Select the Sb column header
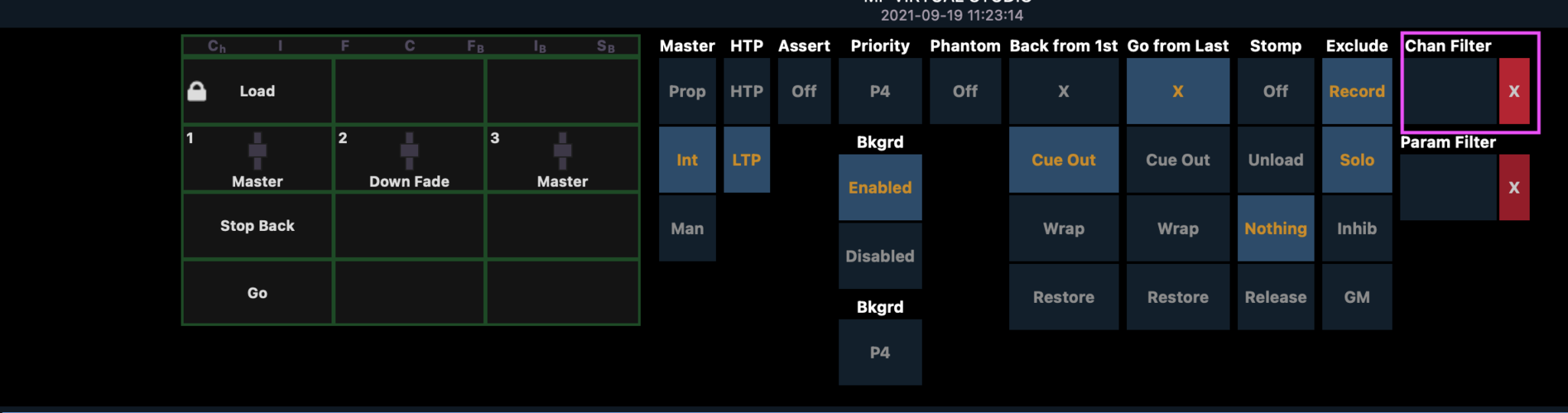This screenshot has height=413, width=1568. 606,47
